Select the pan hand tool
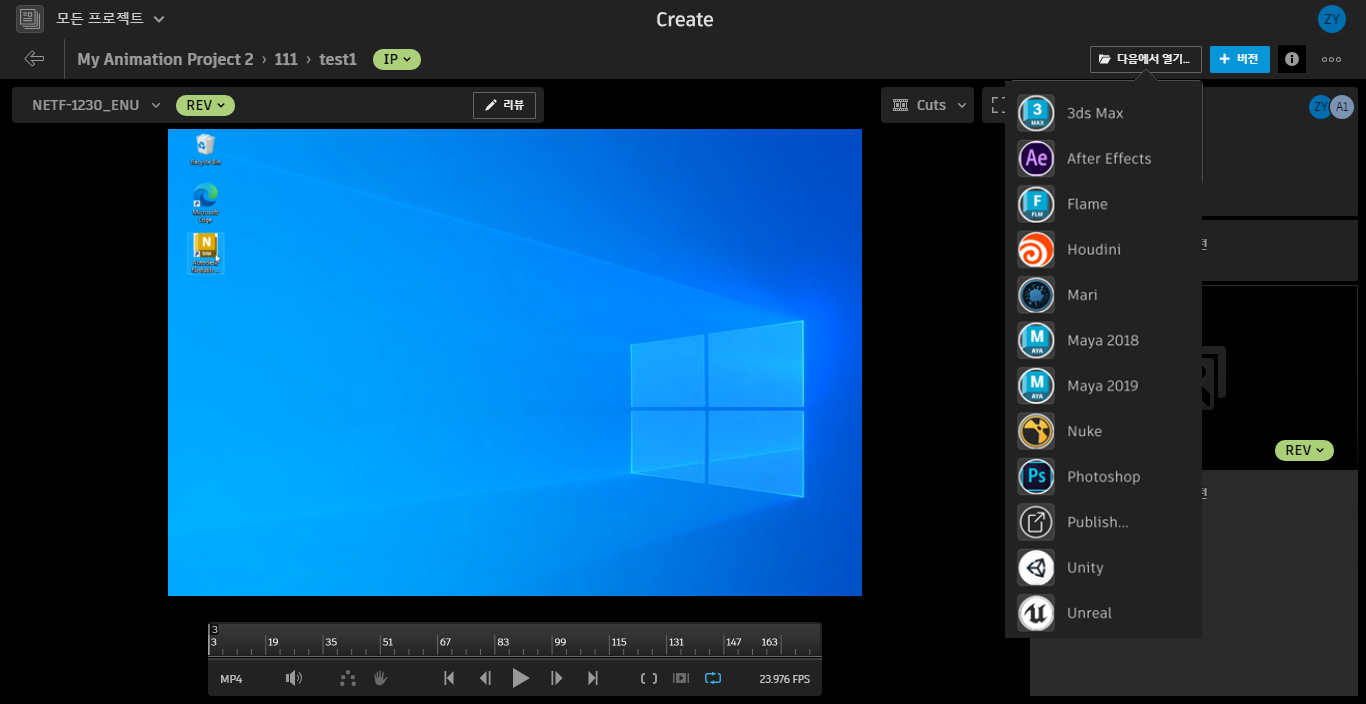 click(380, 678)
